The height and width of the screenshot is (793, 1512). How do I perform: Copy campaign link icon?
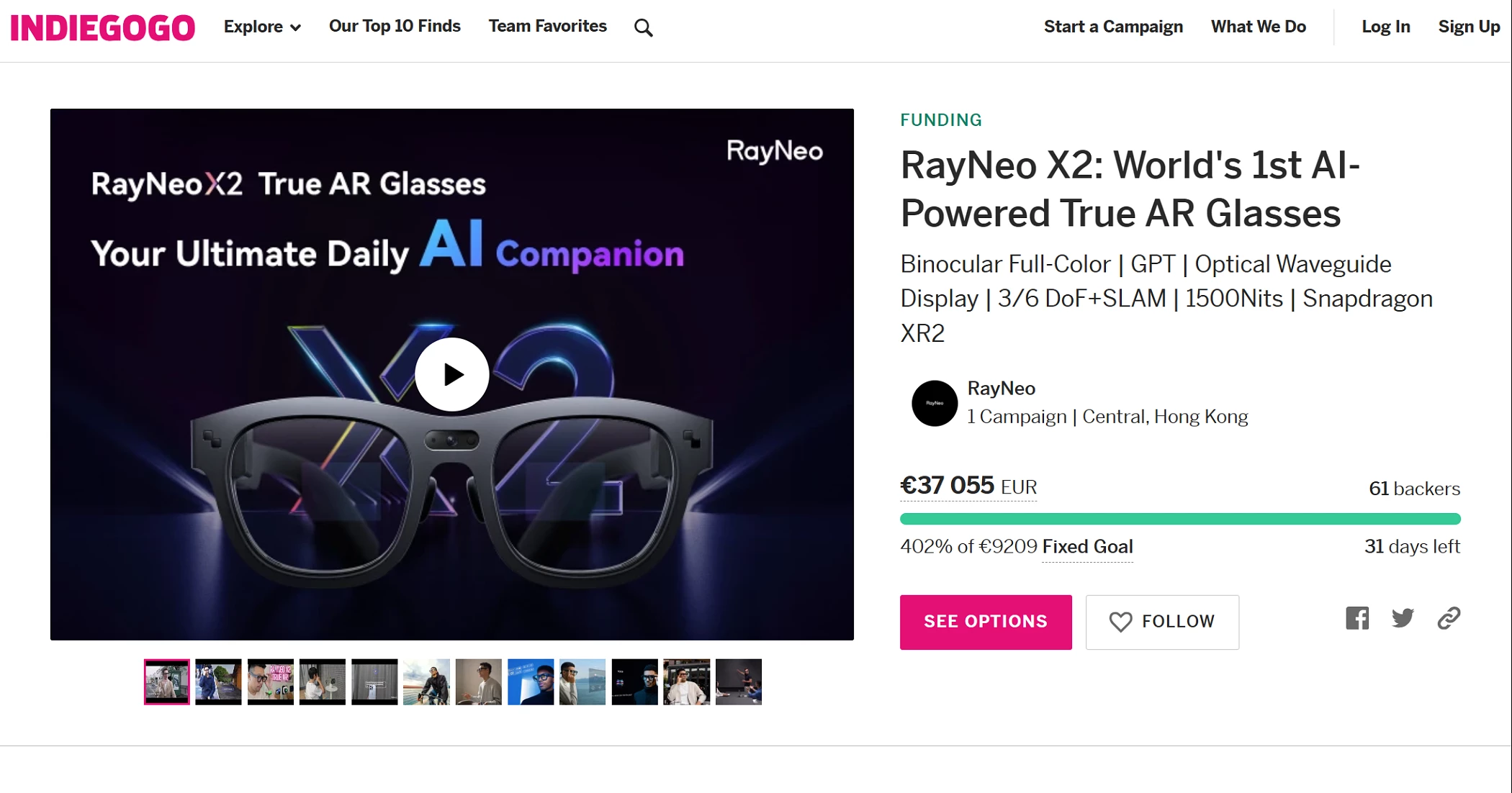click(1449, 618)
